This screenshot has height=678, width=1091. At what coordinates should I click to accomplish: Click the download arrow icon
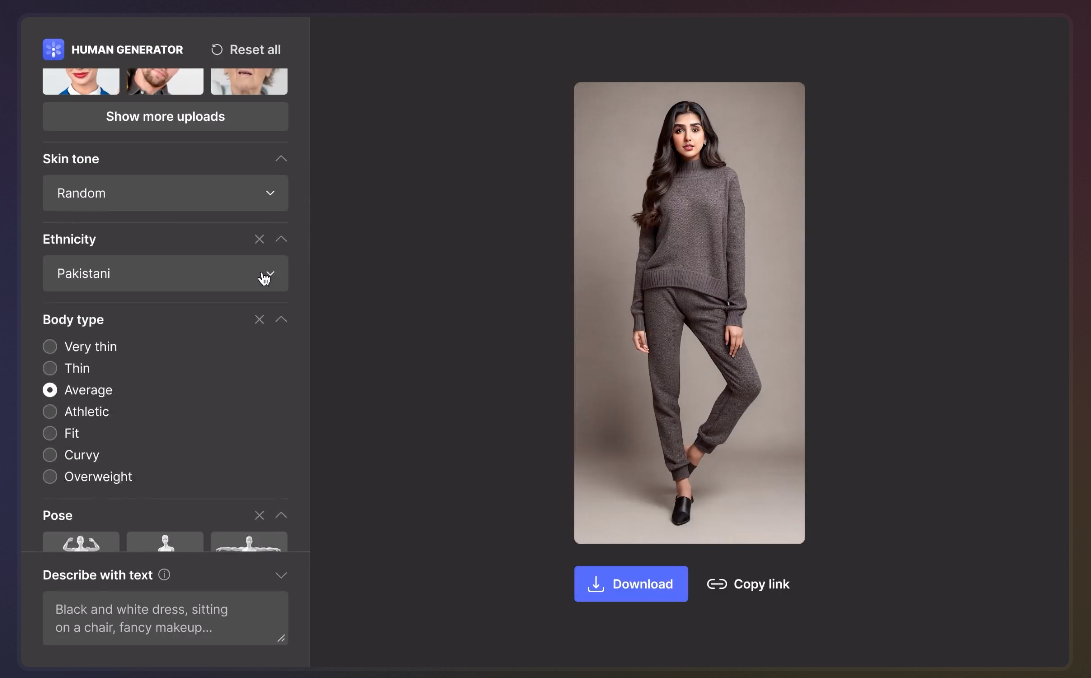point(596,584)
